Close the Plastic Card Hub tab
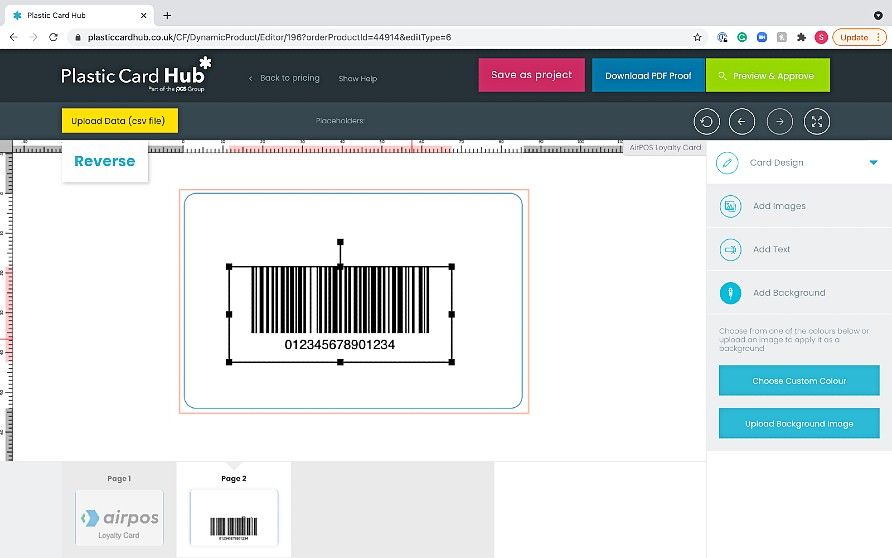The image size is (892, 558). 143,15
